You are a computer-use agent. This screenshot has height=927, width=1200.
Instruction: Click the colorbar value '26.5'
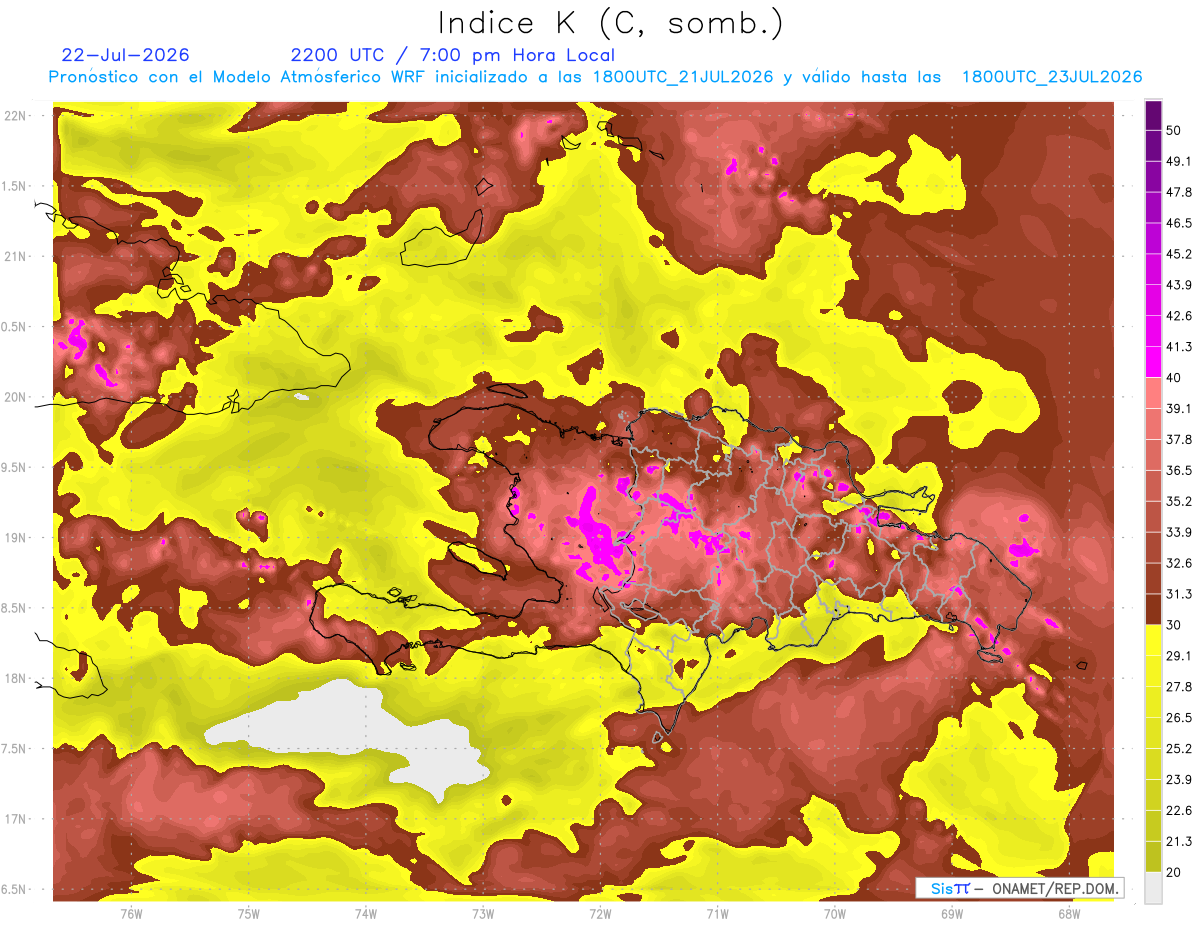point(1179,717)
